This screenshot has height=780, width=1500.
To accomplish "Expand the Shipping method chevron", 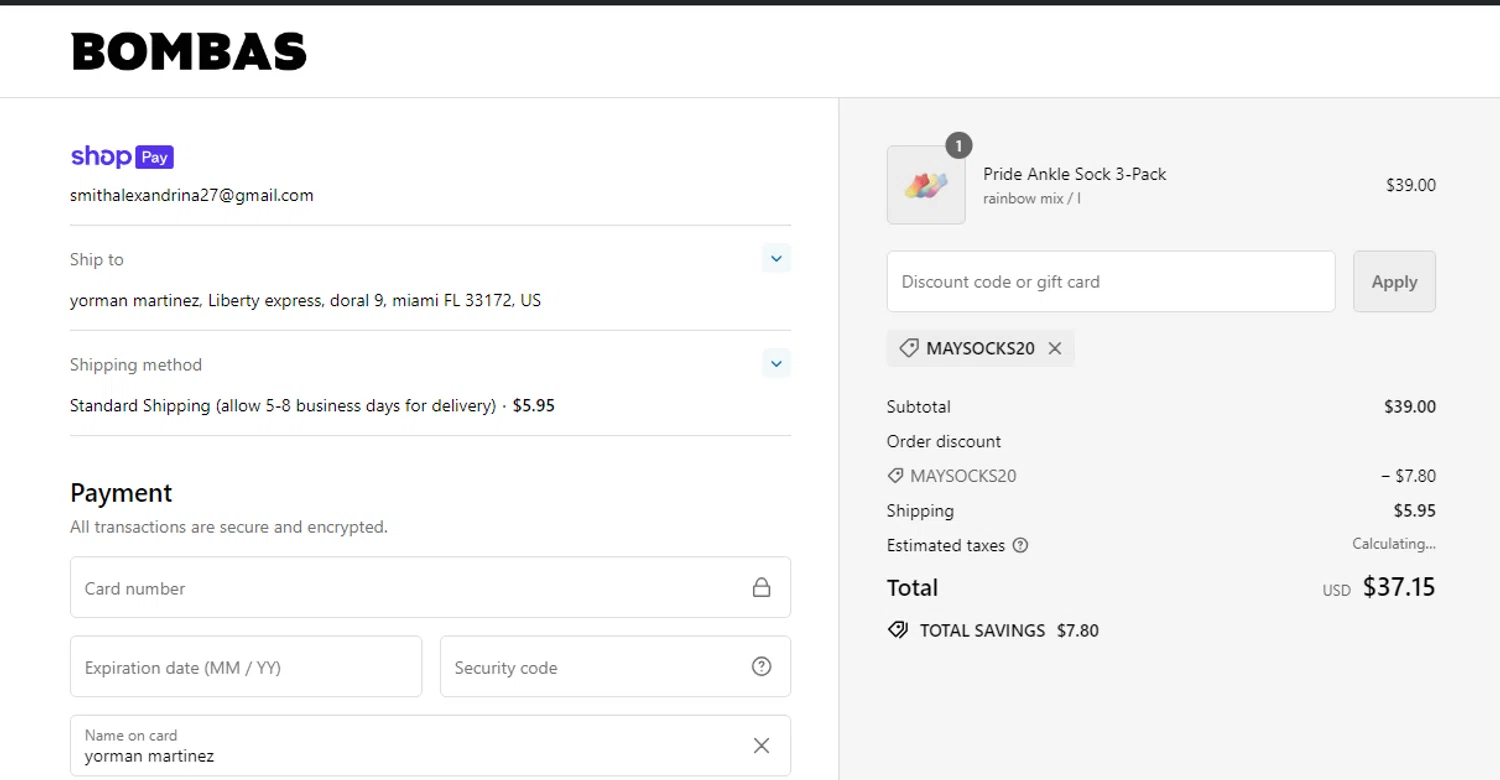I will pyautogui.click(x=776, y=363).
